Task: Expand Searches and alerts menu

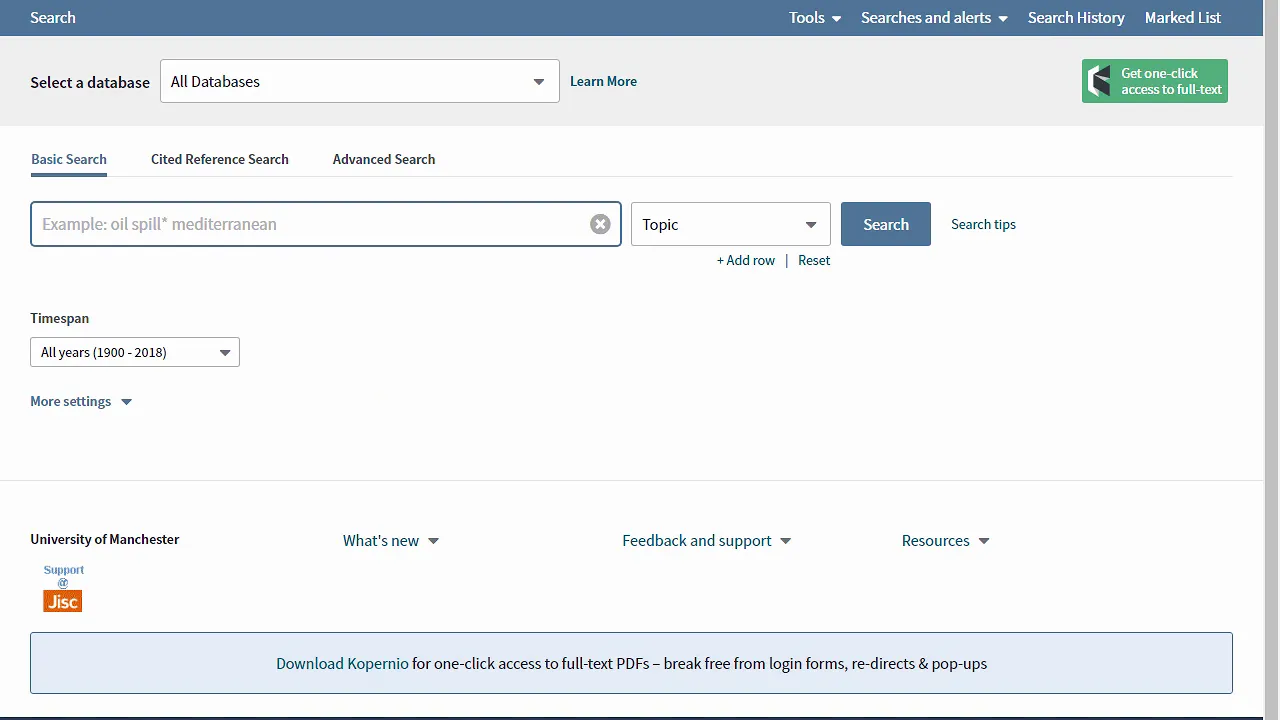Action: click(x=934, y=17)
